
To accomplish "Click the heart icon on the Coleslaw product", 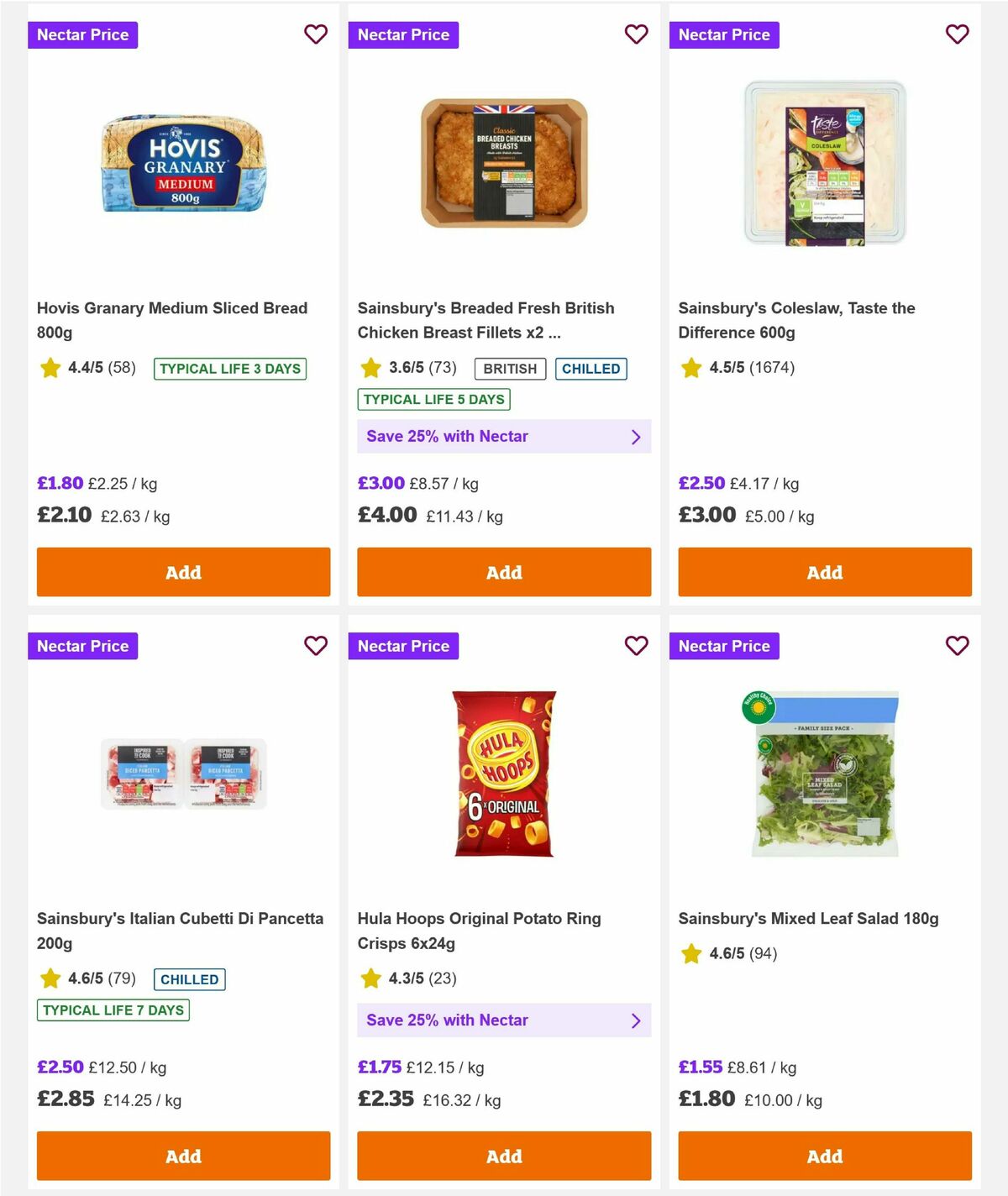I will point(957,34).
